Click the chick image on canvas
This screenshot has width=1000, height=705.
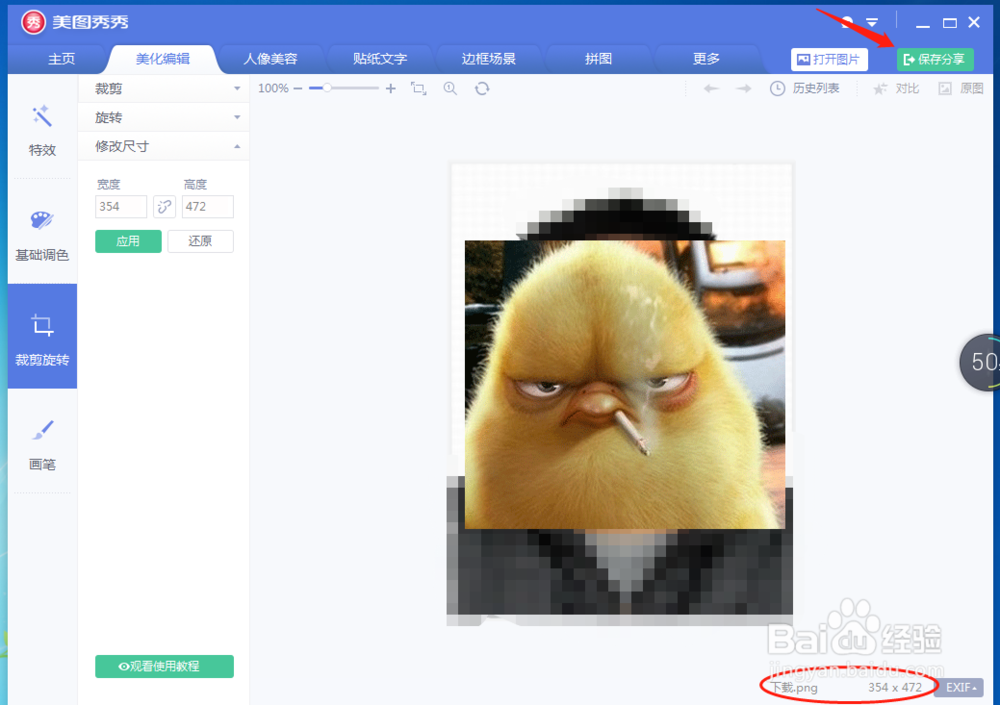624,384
